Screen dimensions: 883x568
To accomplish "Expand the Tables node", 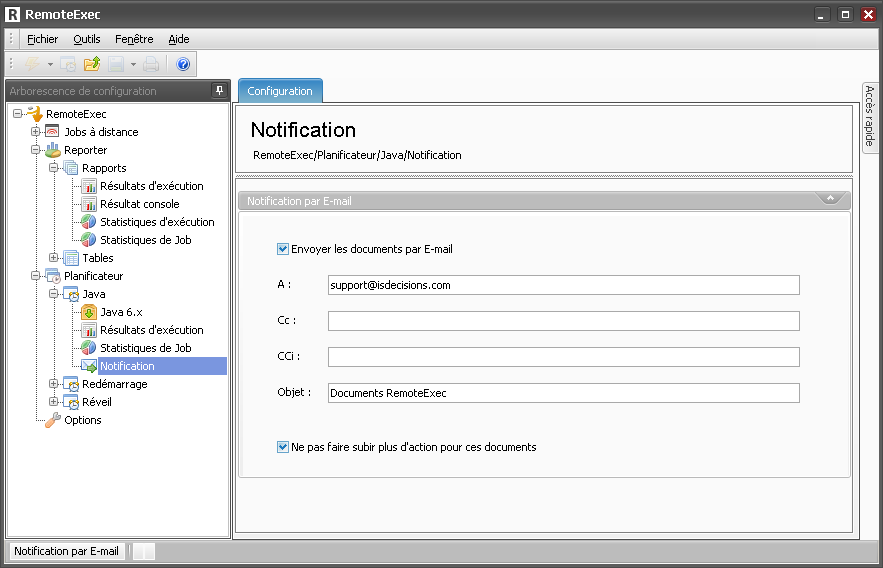I will [x=53, y=258].
